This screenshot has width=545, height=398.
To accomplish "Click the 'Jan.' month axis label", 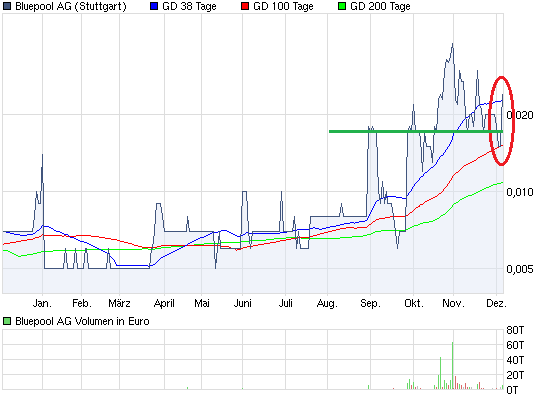I will click(42, 303).
